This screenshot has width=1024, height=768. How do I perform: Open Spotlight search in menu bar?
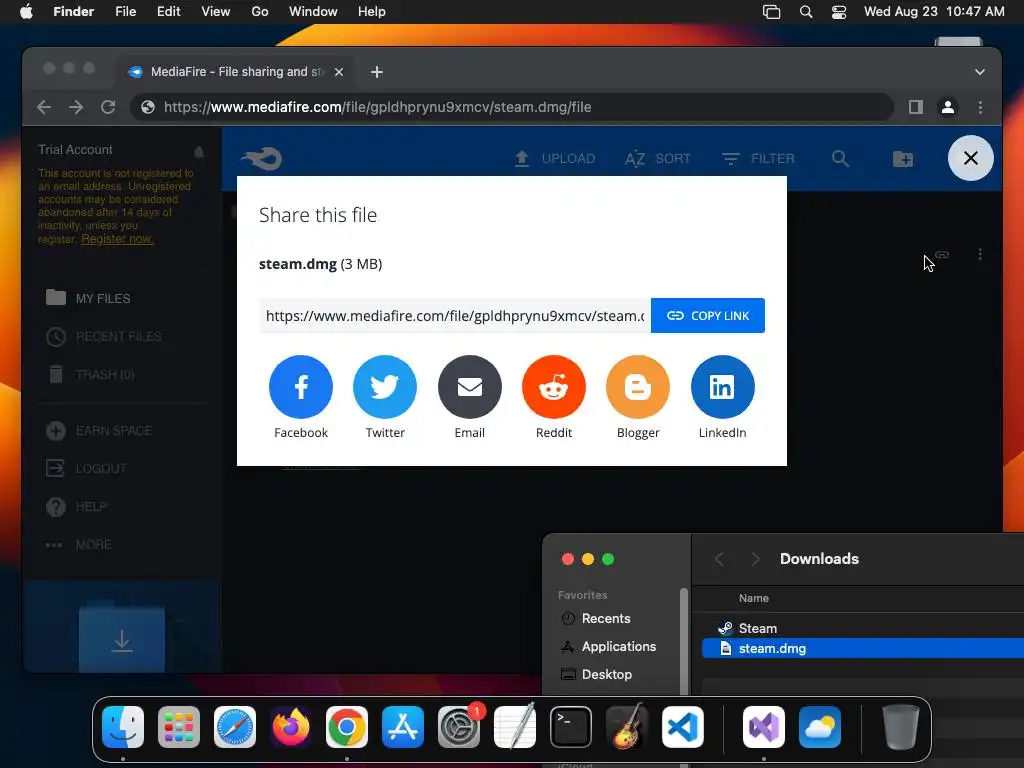coord(806,12)
